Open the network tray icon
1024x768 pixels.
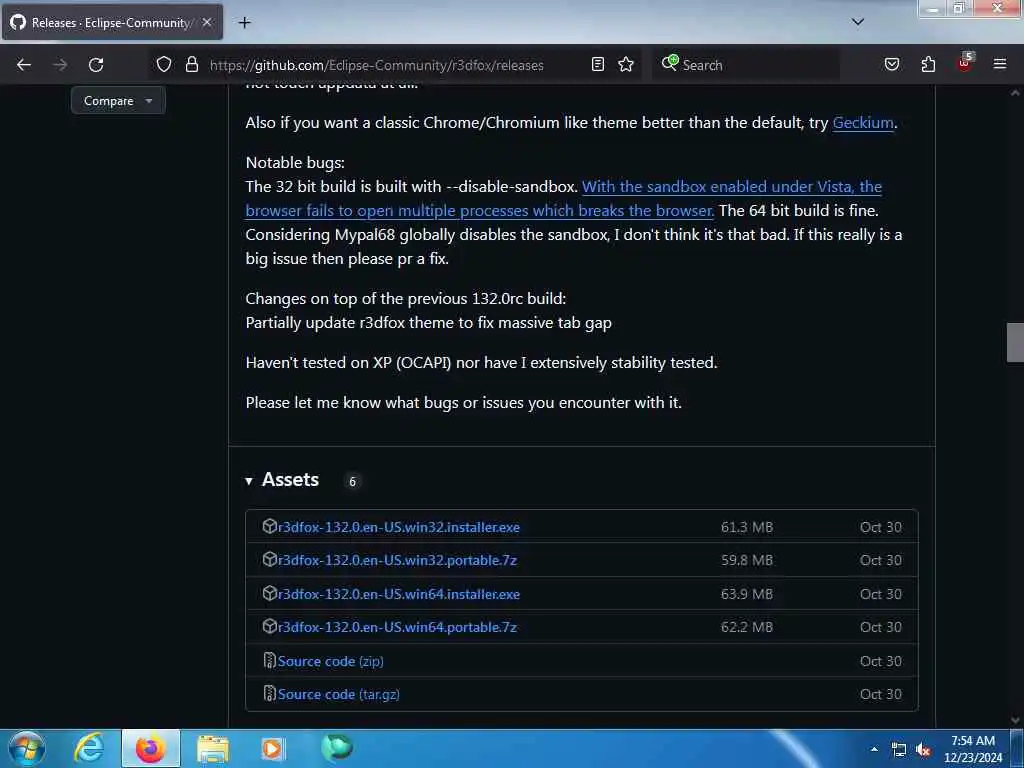[x=899, y=750]
